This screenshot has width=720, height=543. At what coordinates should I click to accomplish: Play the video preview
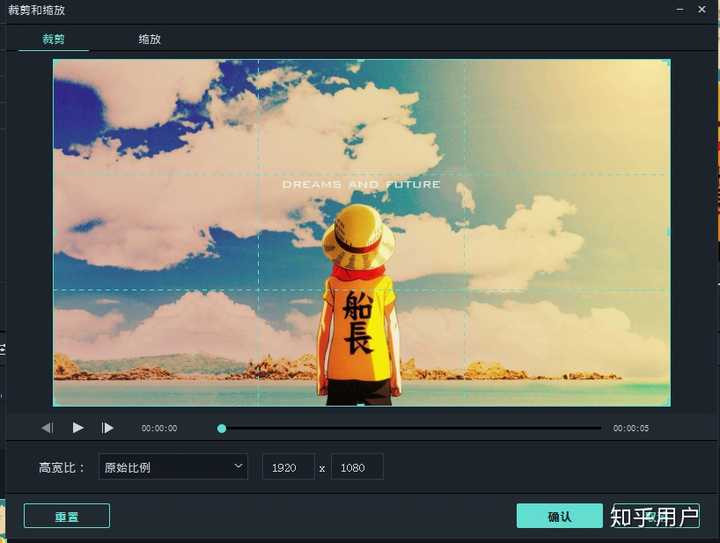[x=78, y=428]
